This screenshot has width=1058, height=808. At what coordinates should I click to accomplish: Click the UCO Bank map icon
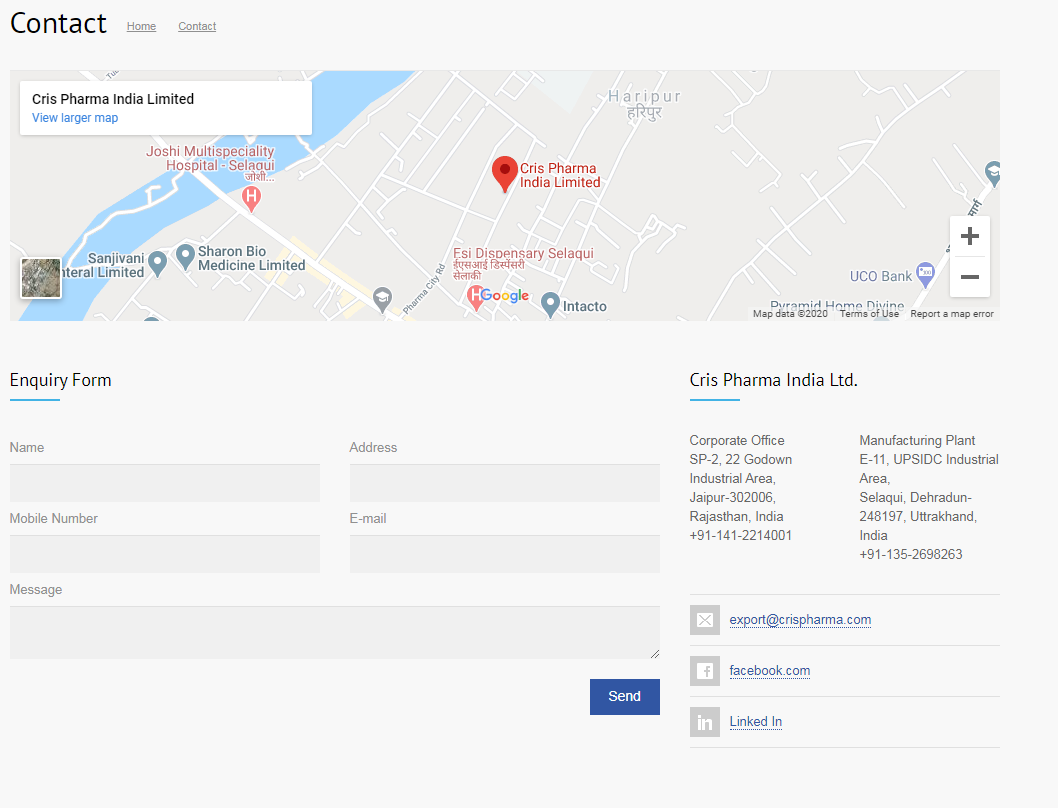925,271
